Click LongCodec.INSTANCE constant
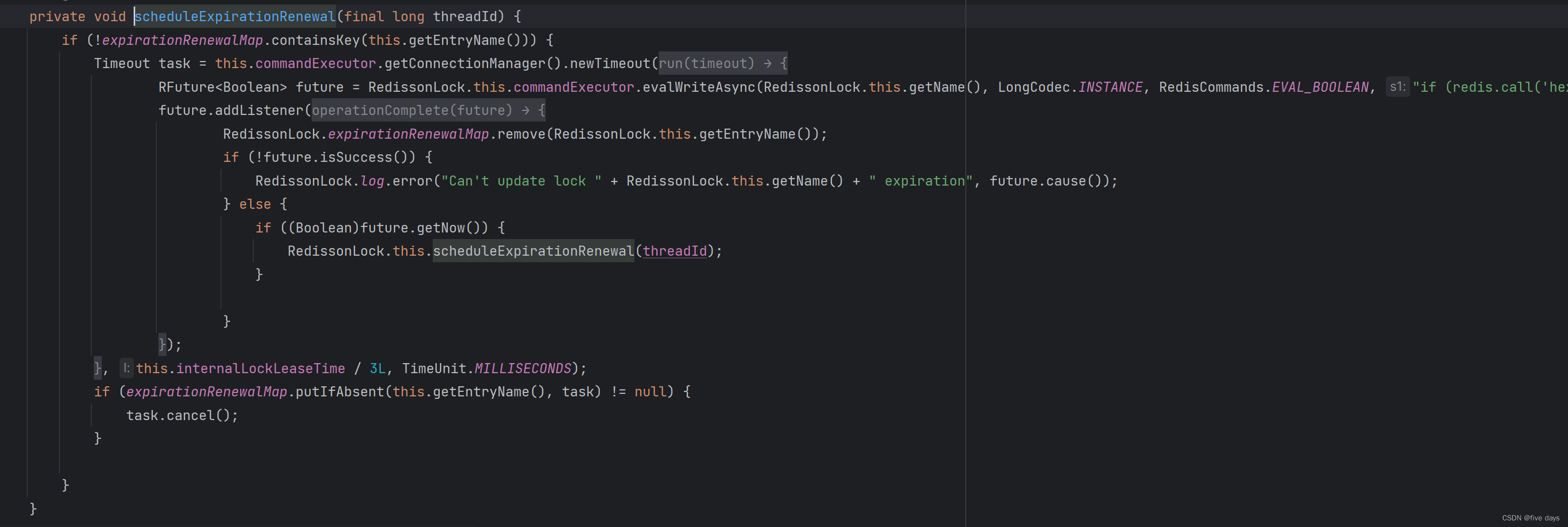 pyautogui.click(x=1070, y=87)
